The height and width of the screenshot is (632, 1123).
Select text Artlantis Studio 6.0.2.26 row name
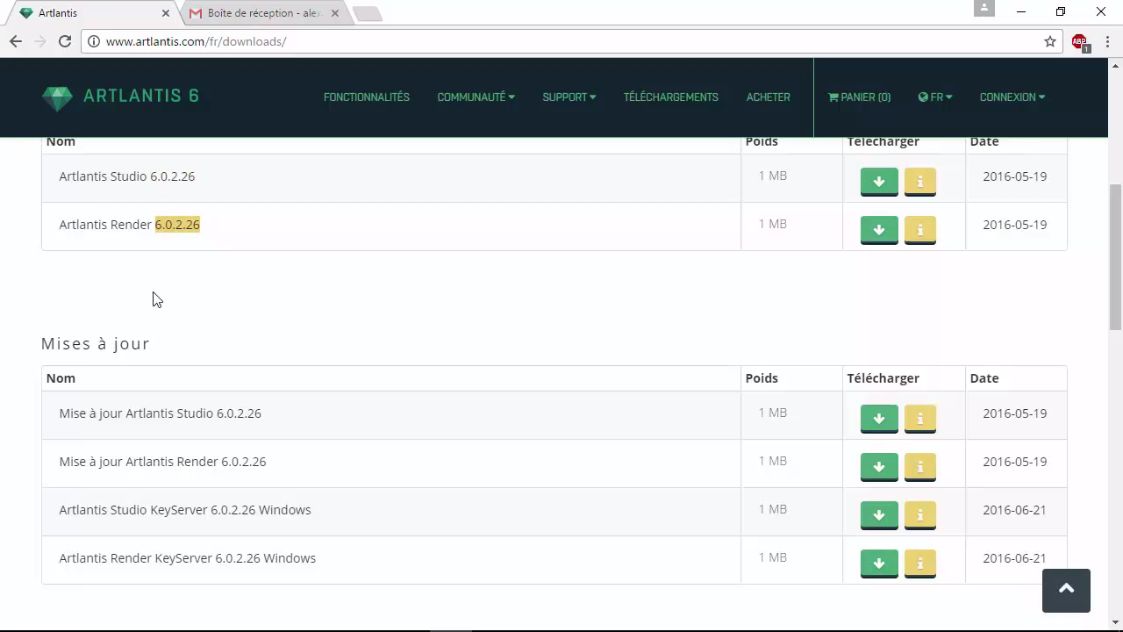tap(127, 176)
